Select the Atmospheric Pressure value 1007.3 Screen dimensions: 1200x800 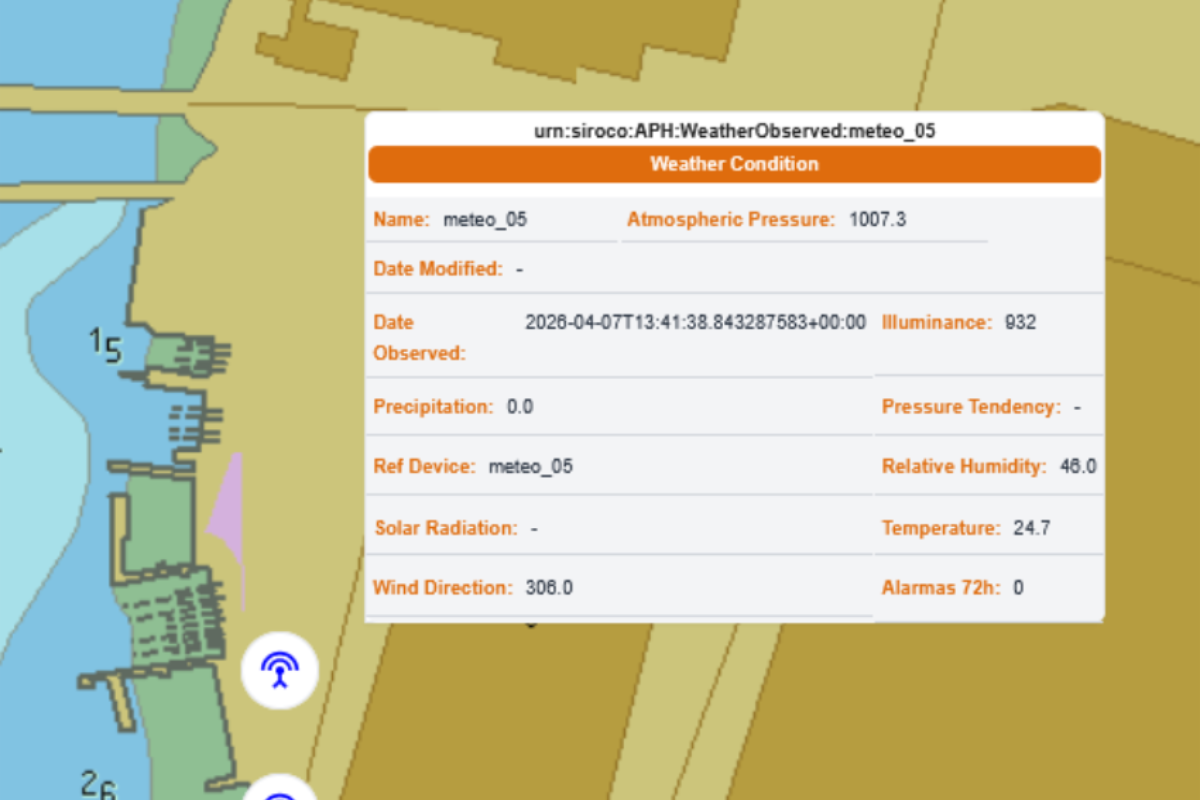pyautogui.click(x=877, y=220)
